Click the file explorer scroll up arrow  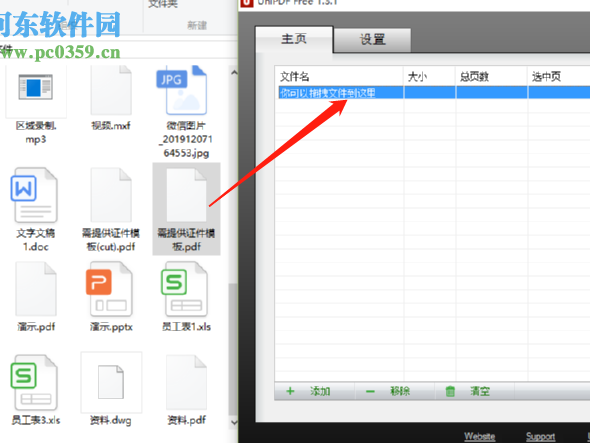coord(234,73)
